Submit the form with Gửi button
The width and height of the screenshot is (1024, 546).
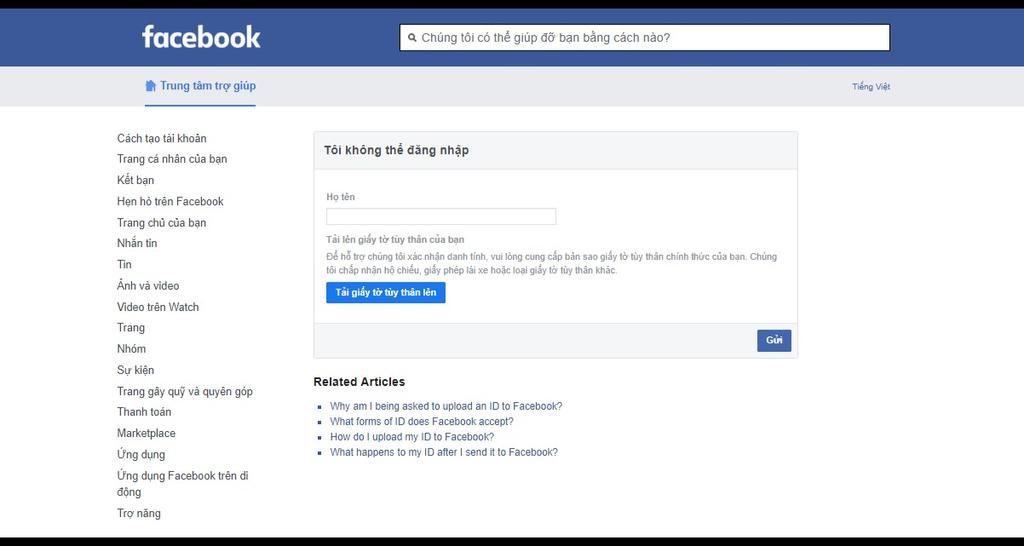point(774,341)
